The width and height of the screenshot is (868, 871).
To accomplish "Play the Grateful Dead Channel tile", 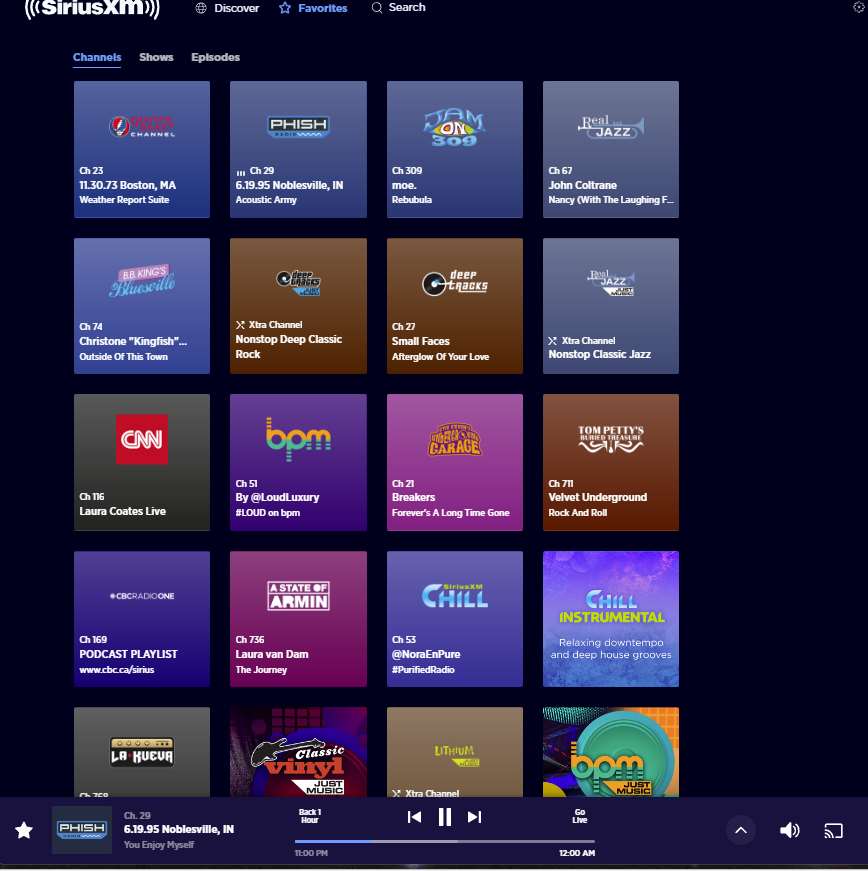I will click(142, 149).
